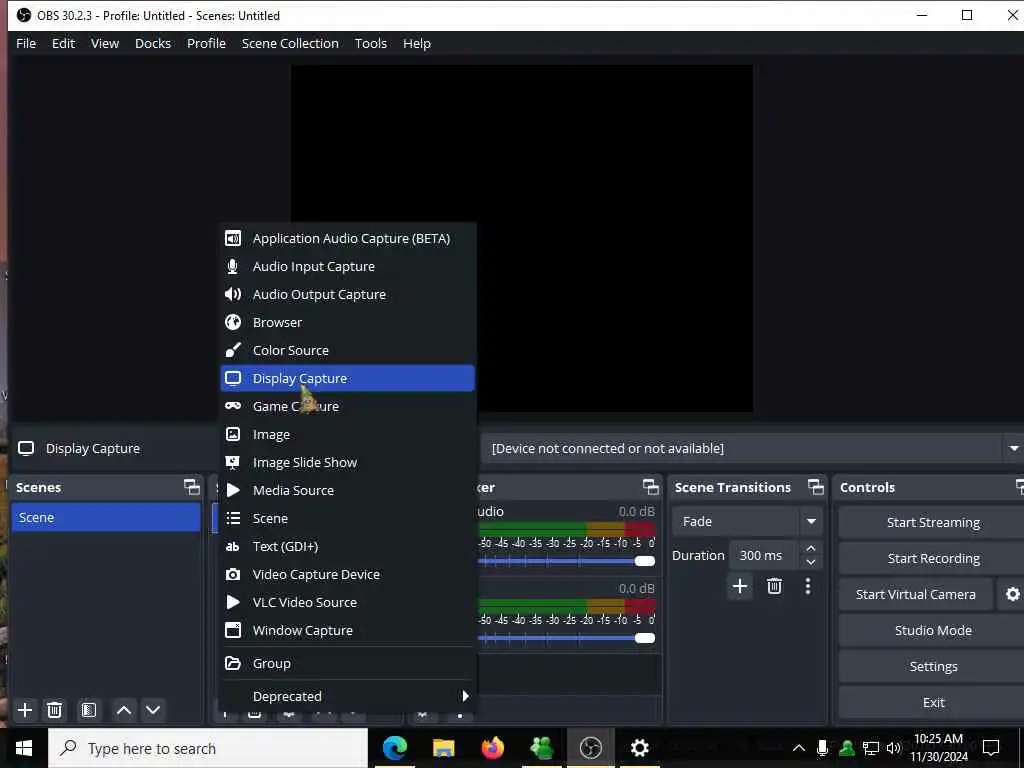
Task: Open scene filters icon in Scenes panel
Action: tap(89, 710)
